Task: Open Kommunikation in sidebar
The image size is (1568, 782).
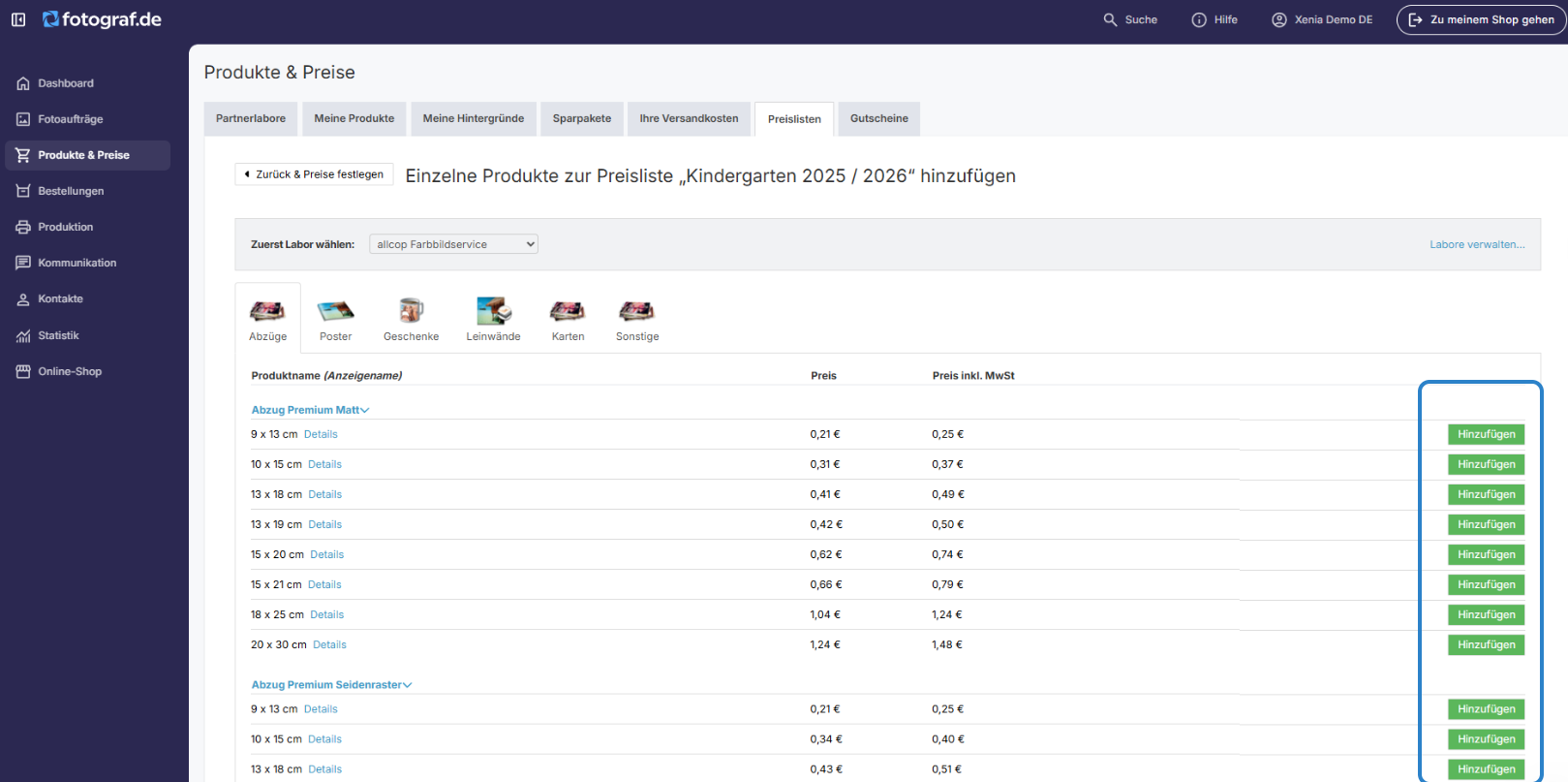Action: (x=87, y=263)
